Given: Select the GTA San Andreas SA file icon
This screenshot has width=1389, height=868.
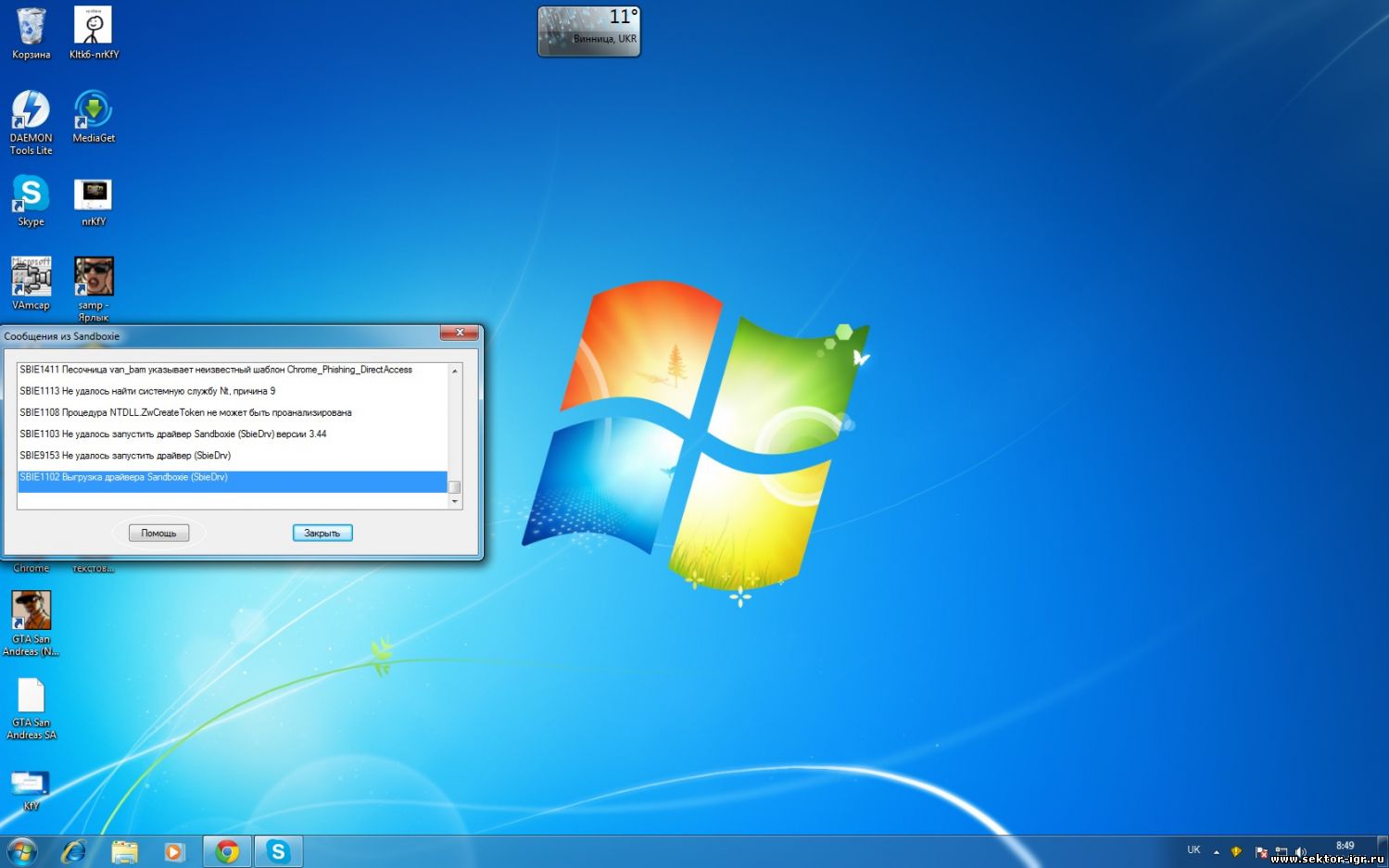Looking at the screenshot, I should click(x=31, y=709).
